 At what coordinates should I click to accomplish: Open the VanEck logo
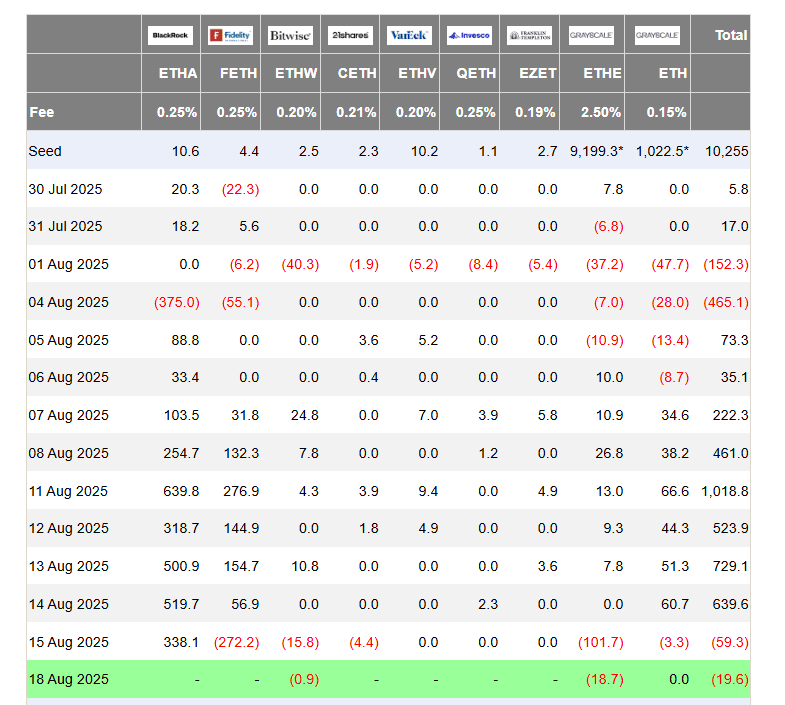point(409,35)
